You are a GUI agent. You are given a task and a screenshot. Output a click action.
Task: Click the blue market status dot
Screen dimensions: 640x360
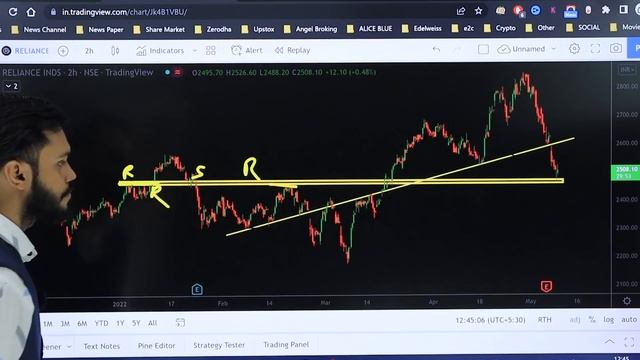tap(167, 72)
